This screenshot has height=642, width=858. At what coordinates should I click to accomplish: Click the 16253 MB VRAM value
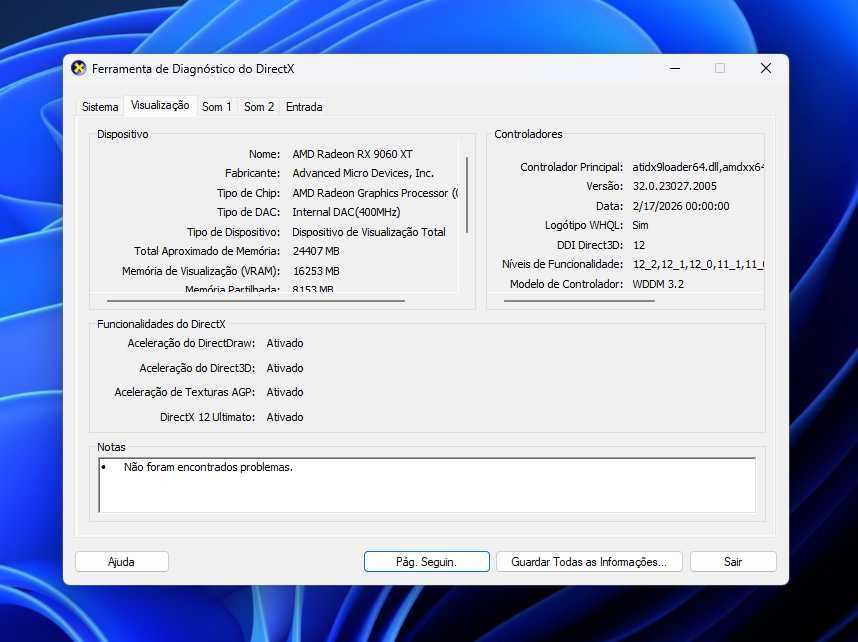(x=316, y=271)
